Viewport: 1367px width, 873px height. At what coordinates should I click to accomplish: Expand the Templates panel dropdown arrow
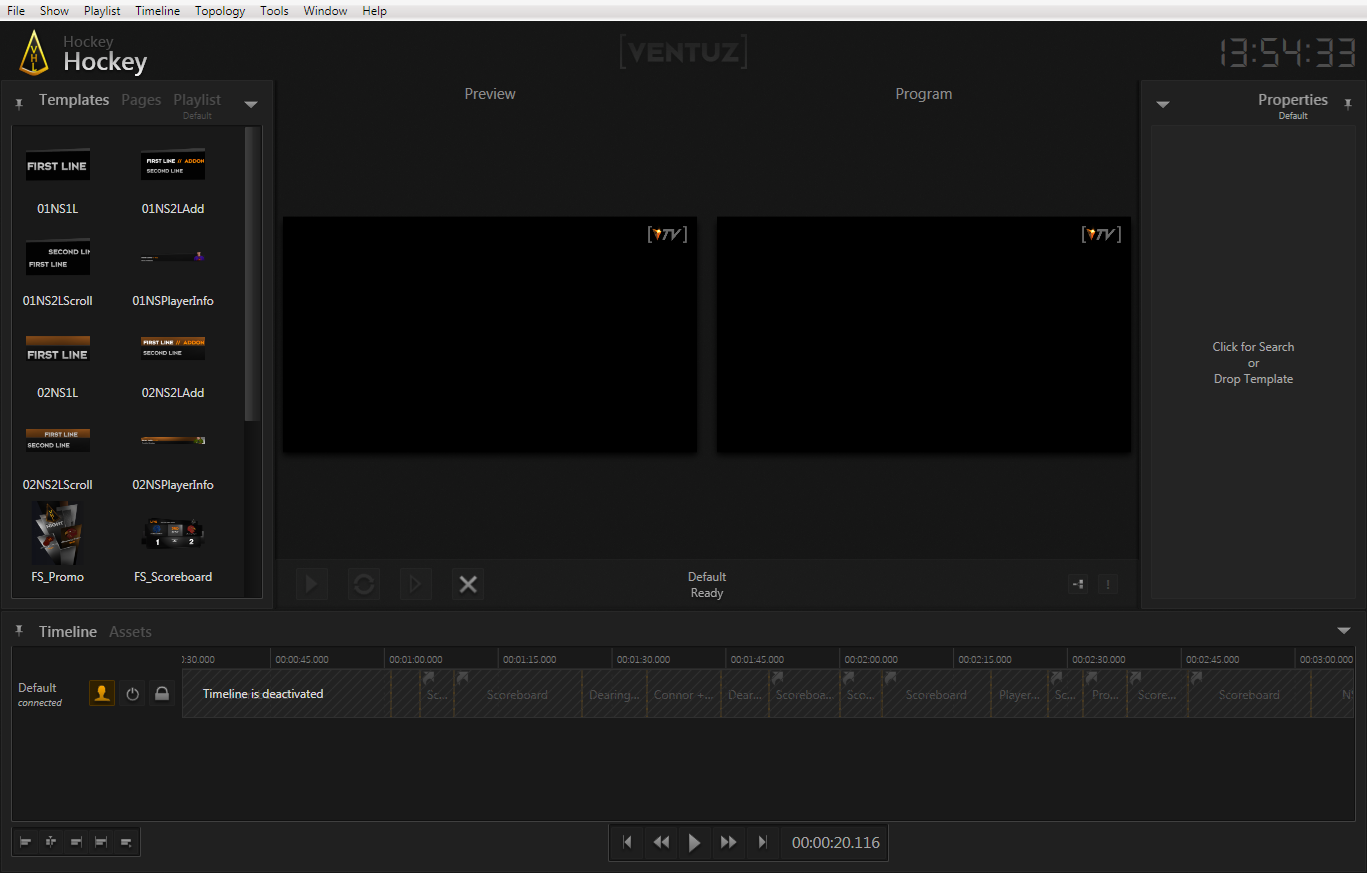coord(251,104)
